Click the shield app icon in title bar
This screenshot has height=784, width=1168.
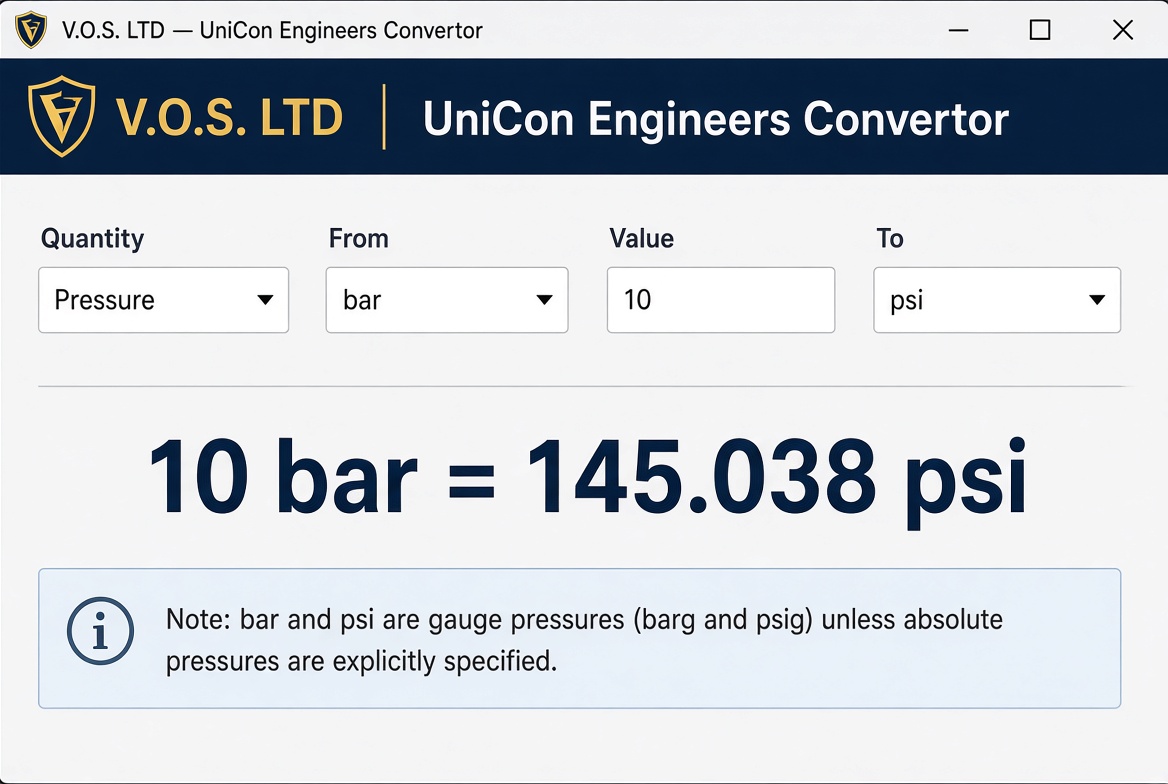(31, 30)
